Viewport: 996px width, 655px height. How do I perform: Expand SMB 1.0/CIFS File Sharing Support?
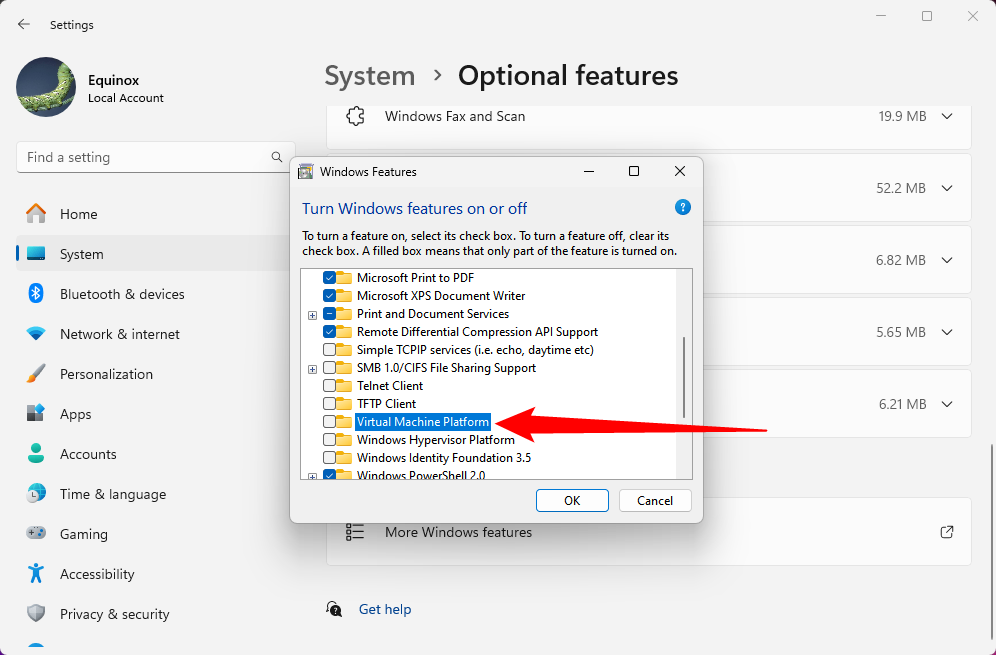[313, 369]
